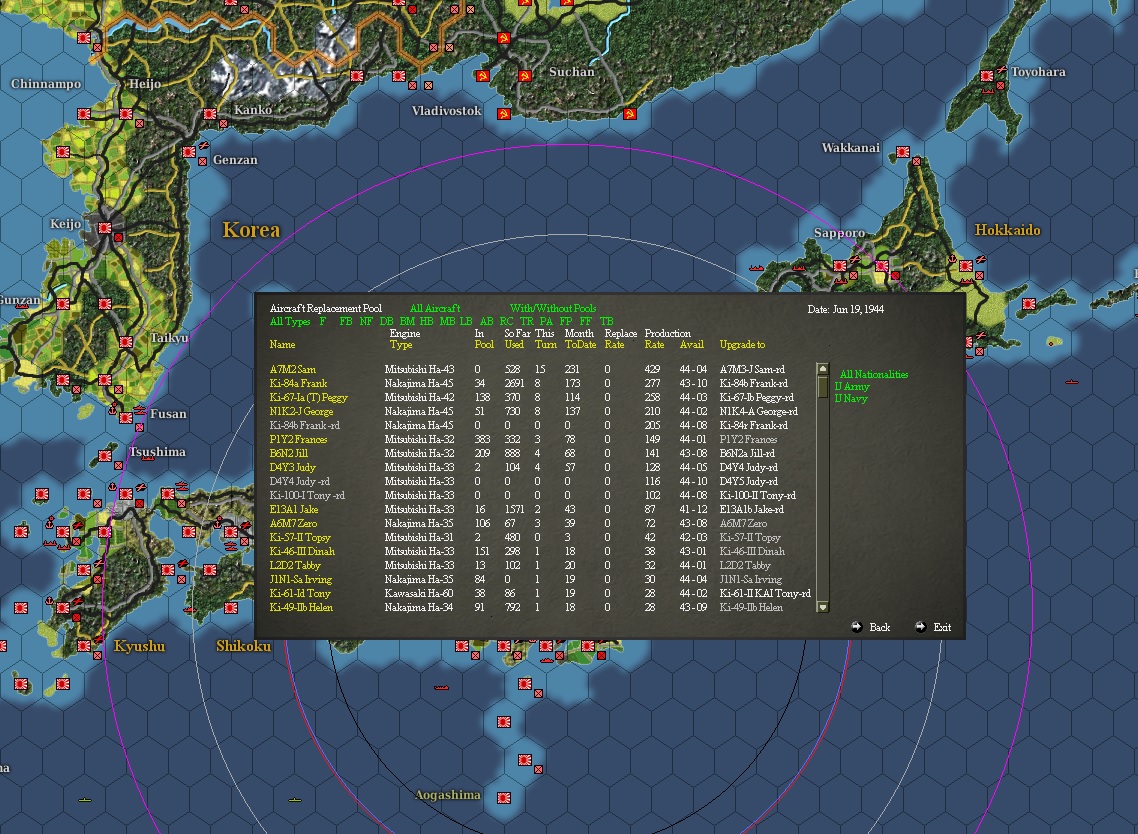
Task: Filter by NF night fighter type
Action: [366, 321]
